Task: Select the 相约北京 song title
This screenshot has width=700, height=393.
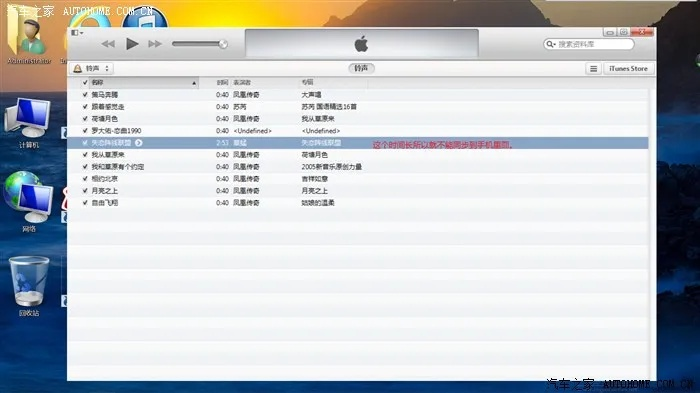Action: click(105, 179)
